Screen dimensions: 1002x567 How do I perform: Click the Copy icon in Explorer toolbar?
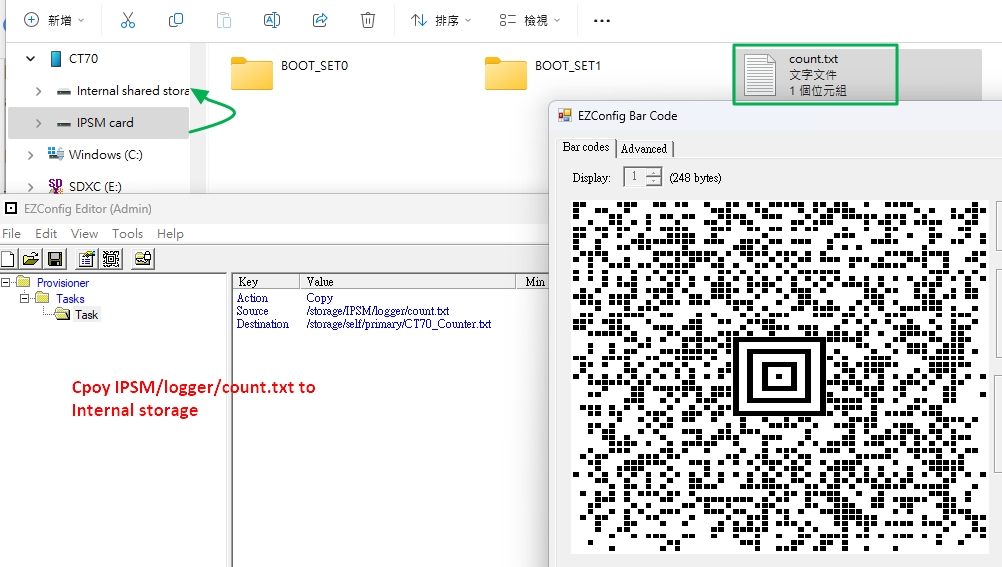(x=176, y=20)
